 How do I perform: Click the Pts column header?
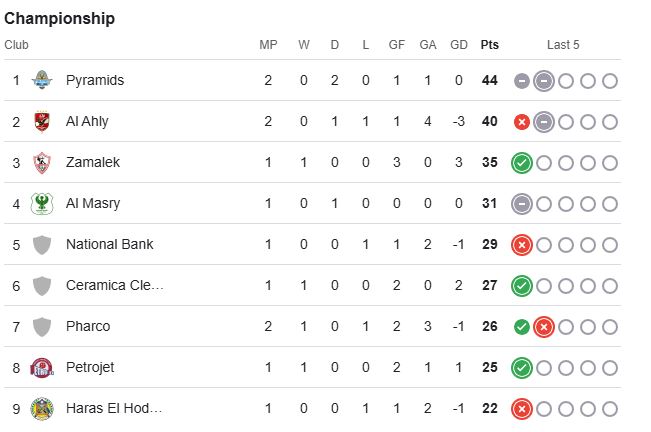pos(489,45)
